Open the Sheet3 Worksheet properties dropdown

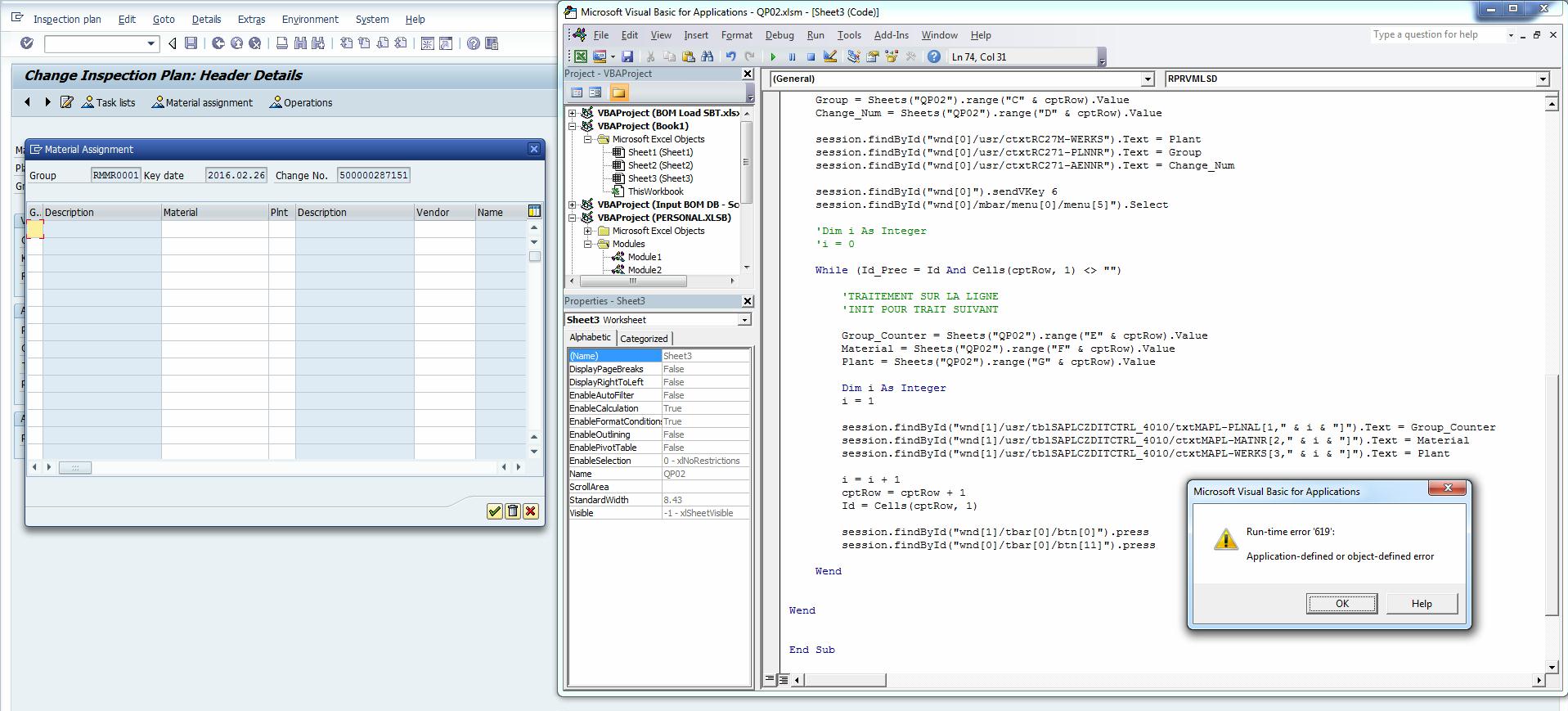[x=744, y=320]
